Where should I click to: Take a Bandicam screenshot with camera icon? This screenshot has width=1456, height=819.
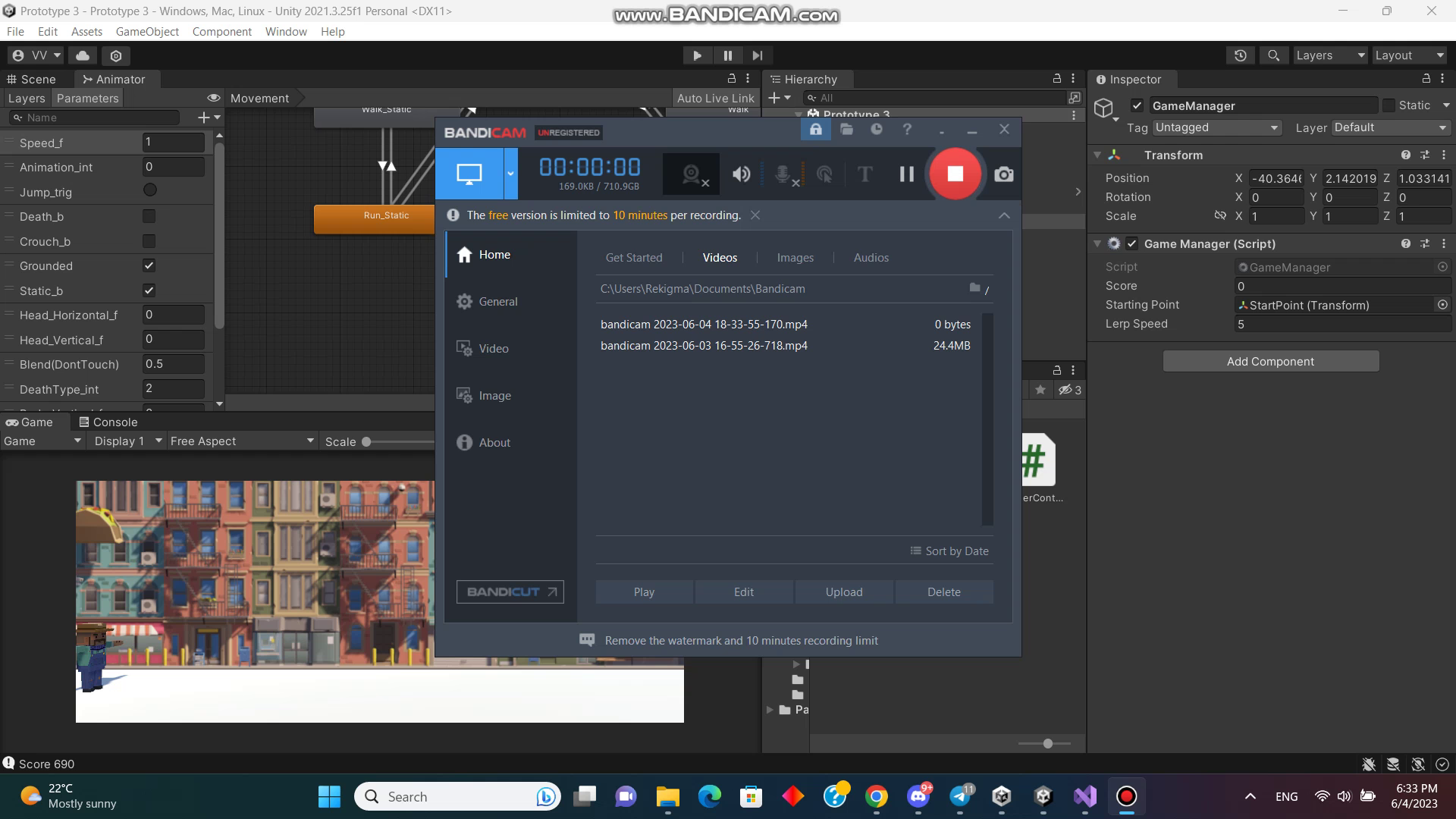coord(1003,174)
